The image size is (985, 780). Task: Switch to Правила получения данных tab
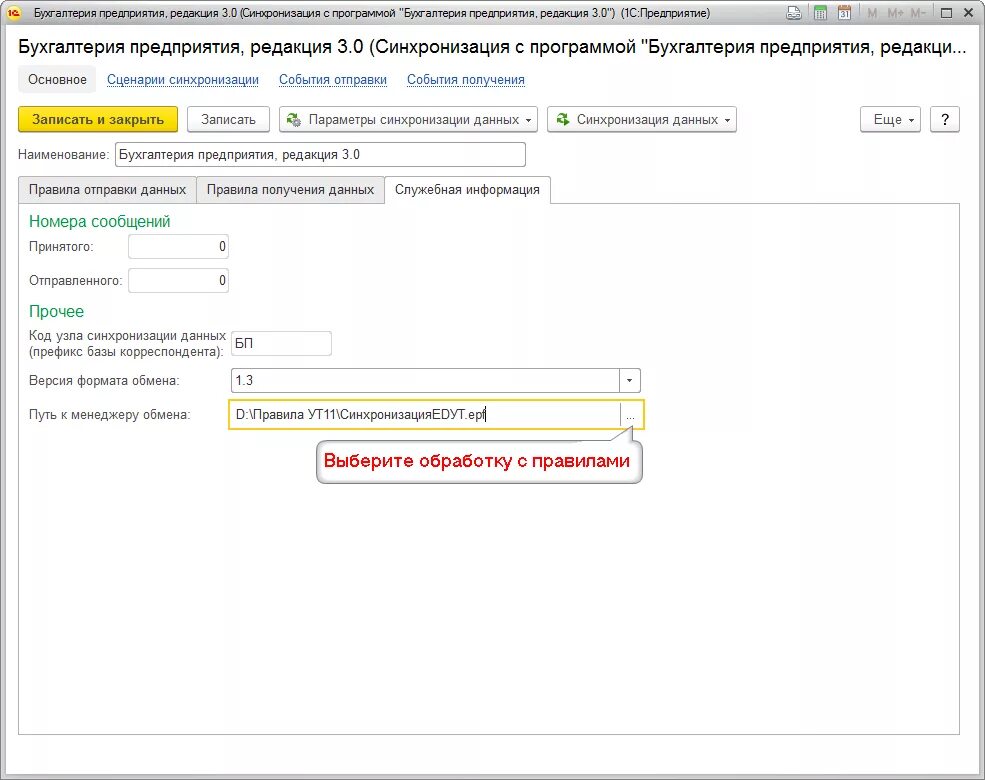pos(290,190)
